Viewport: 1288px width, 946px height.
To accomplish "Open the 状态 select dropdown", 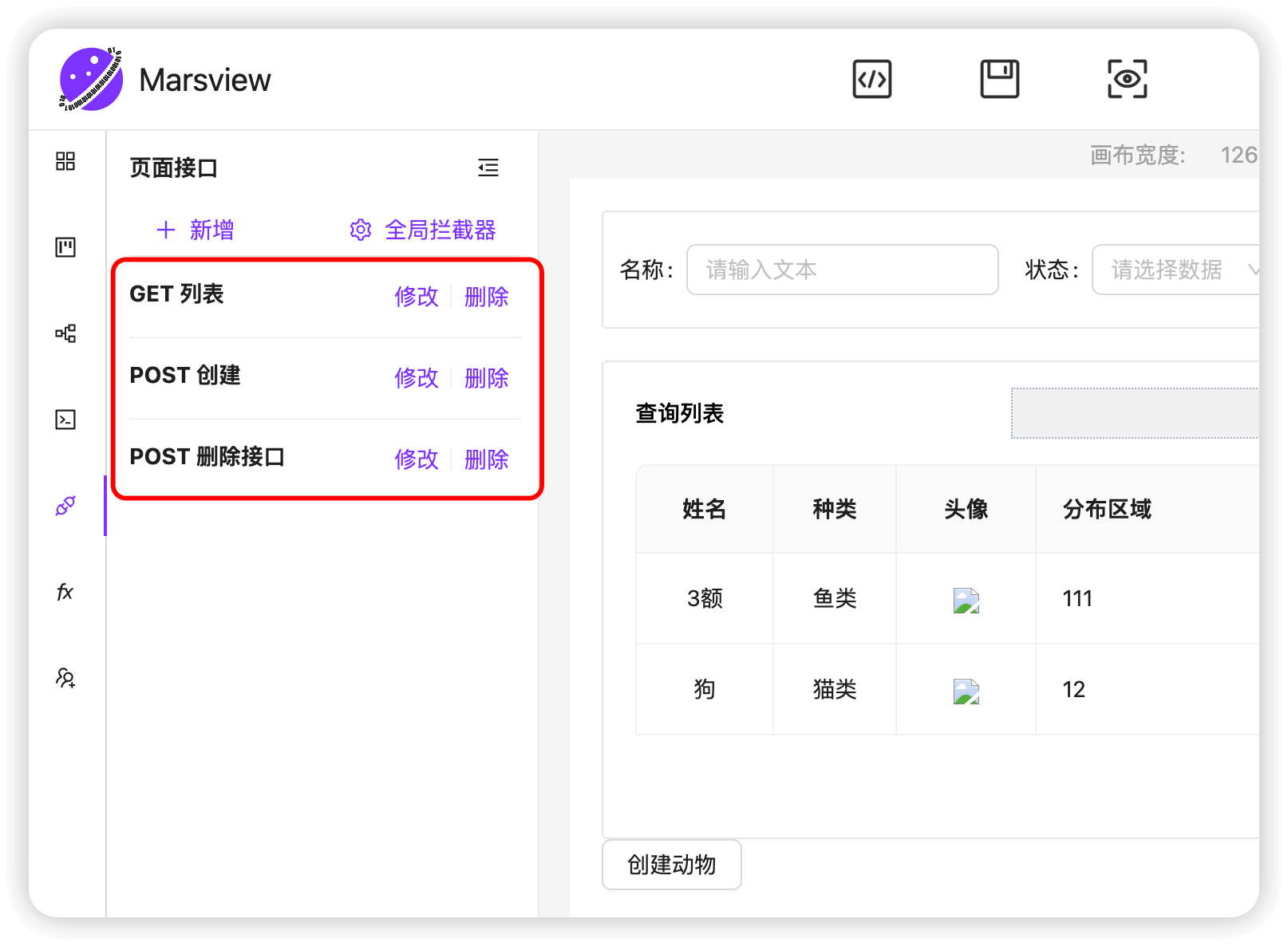I will click(1175, 270).
